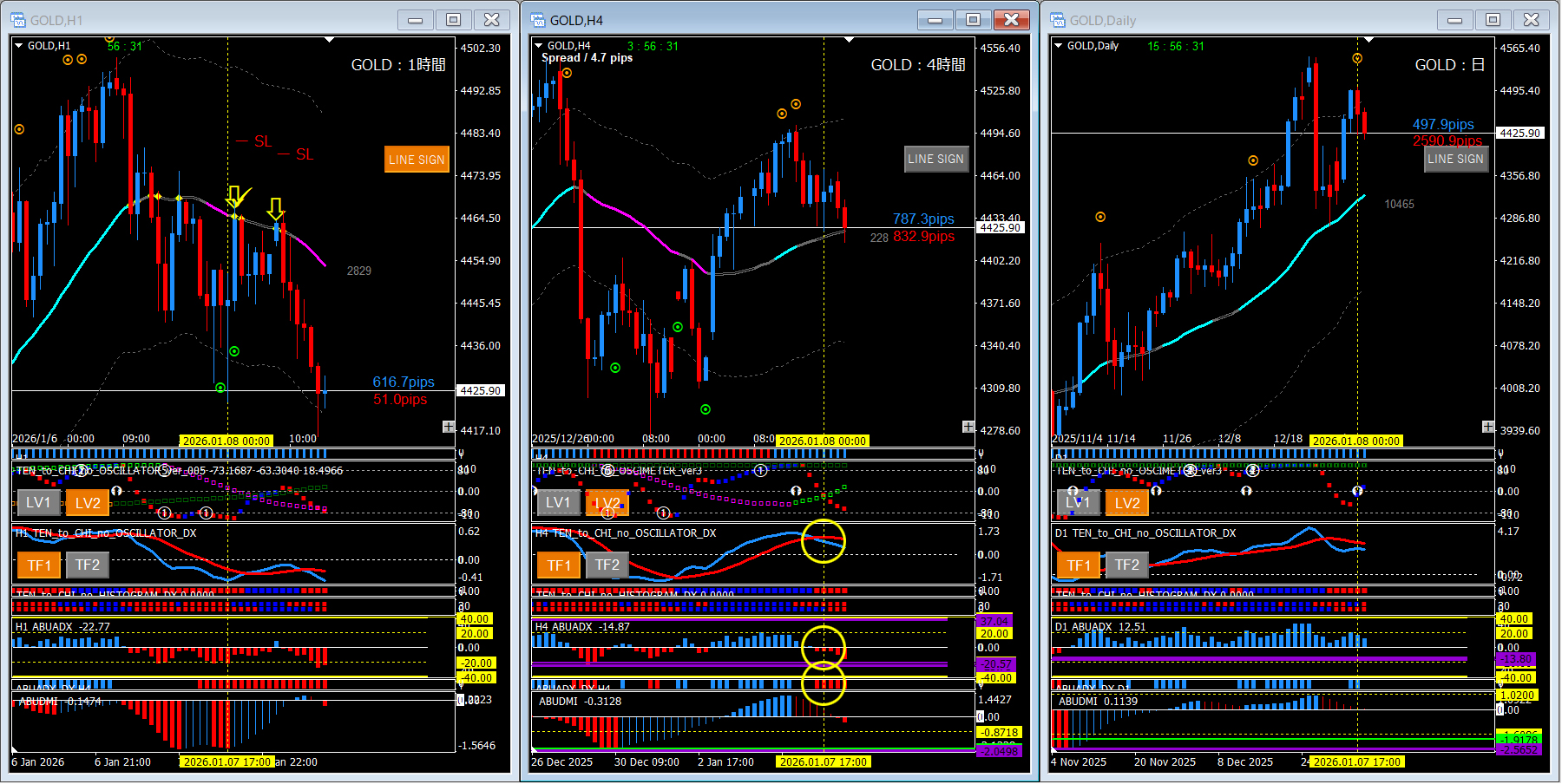The image size is (1562, 784).
Task: Expand the GOLD,H4 chart label arrow
Action: (x=539, y=46)
